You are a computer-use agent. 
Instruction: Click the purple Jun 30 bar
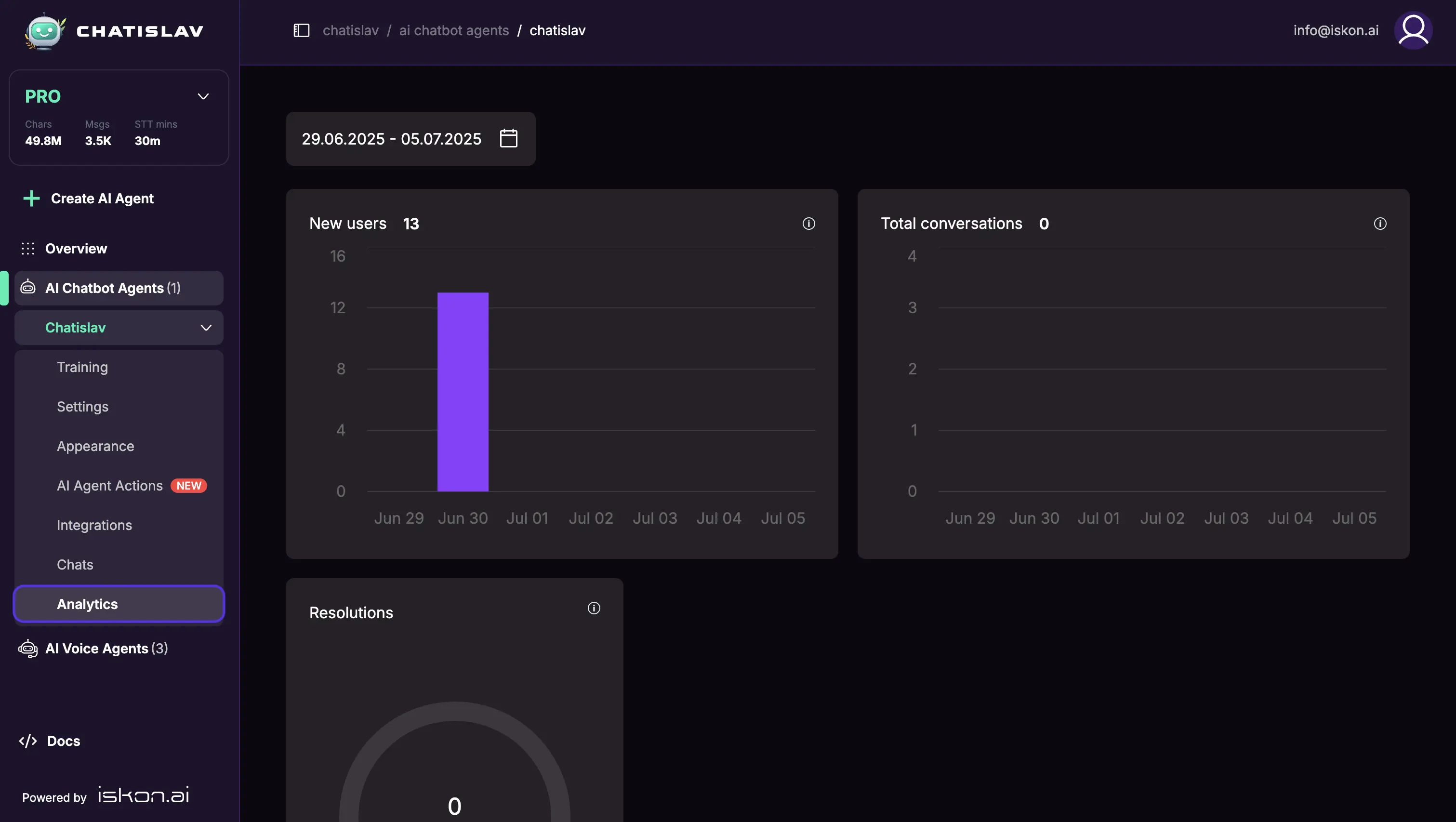coord(463,392)
